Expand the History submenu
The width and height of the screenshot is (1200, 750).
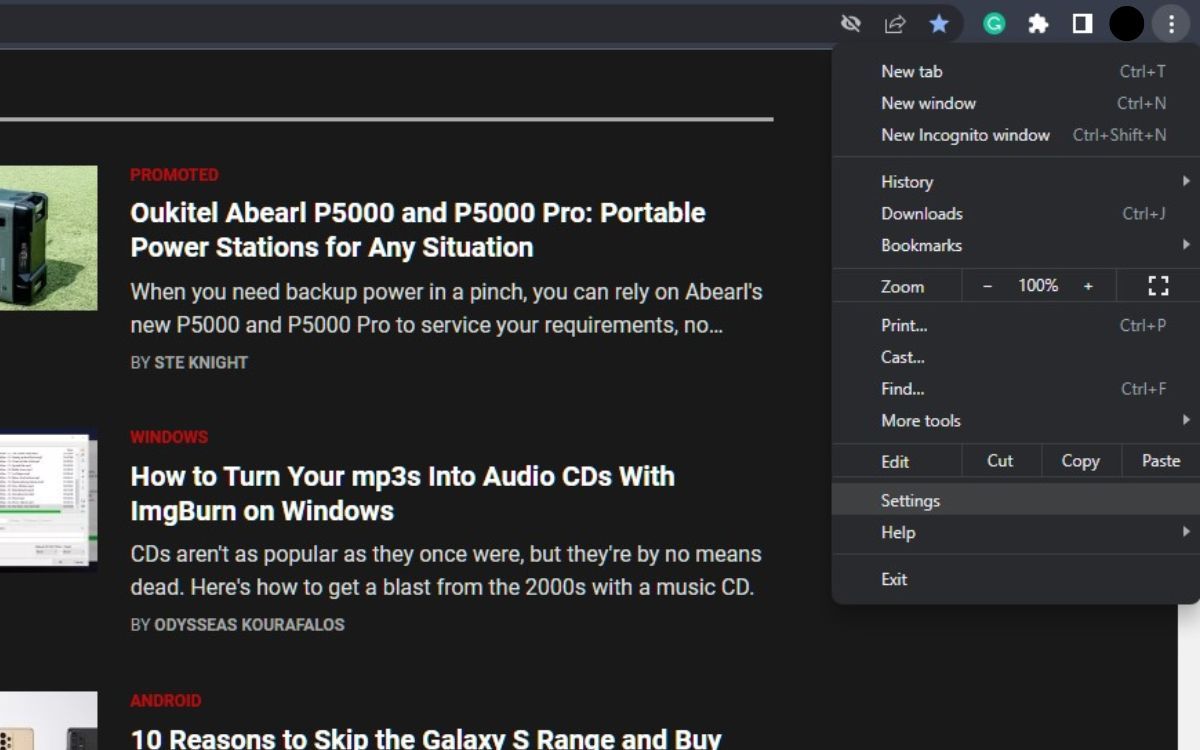[1015, 181]
